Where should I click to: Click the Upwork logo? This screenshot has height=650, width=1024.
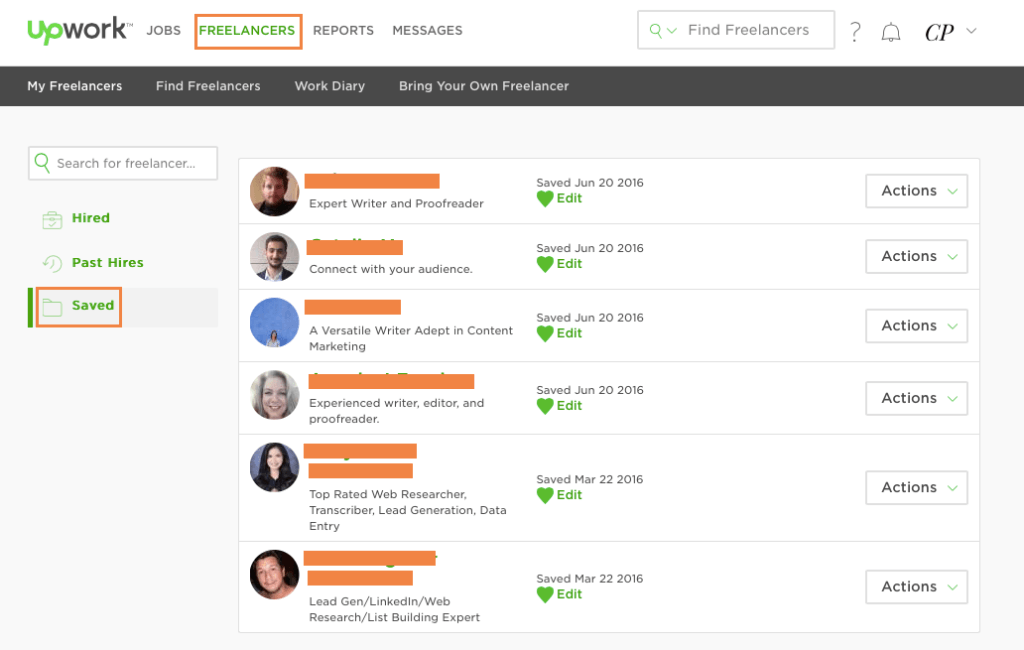click(x=79, y=30)
